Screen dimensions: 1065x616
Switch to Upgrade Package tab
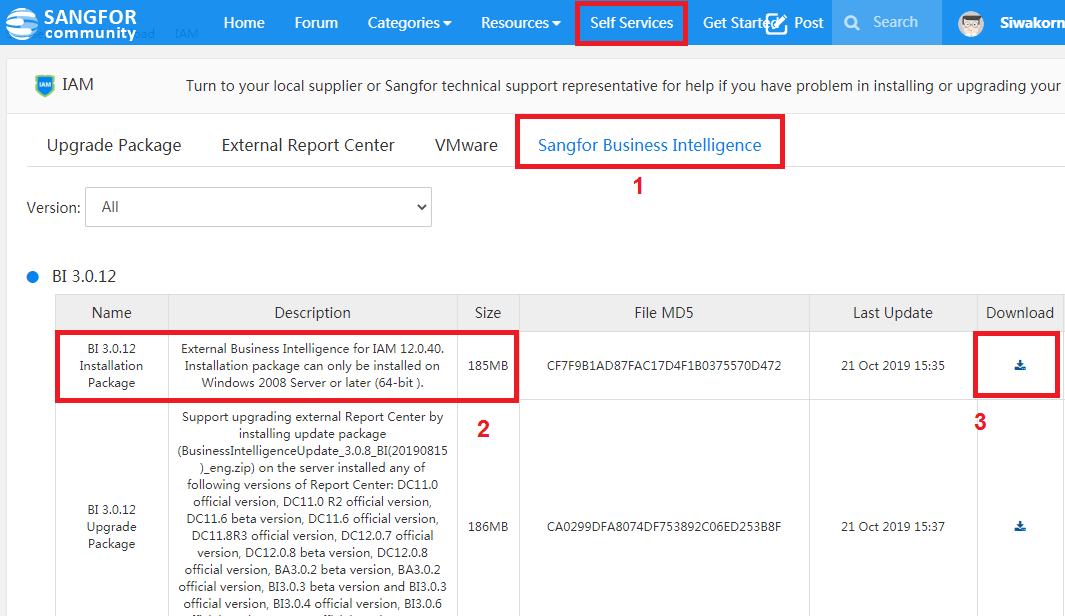(x=114, y=145)
